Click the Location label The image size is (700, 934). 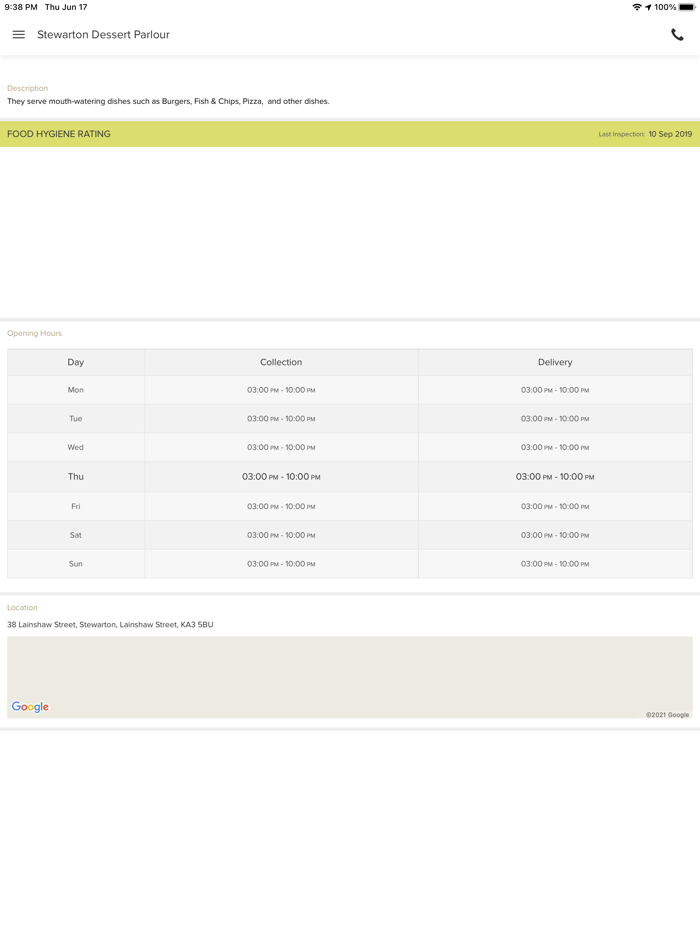pyautogui.click(x=22, y=608)
